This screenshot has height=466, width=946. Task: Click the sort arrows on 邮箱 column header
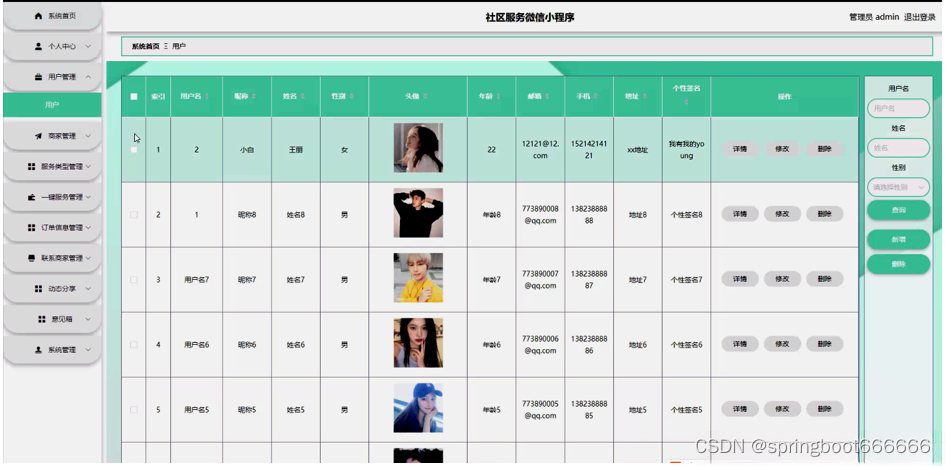click(x=547, y=97)
